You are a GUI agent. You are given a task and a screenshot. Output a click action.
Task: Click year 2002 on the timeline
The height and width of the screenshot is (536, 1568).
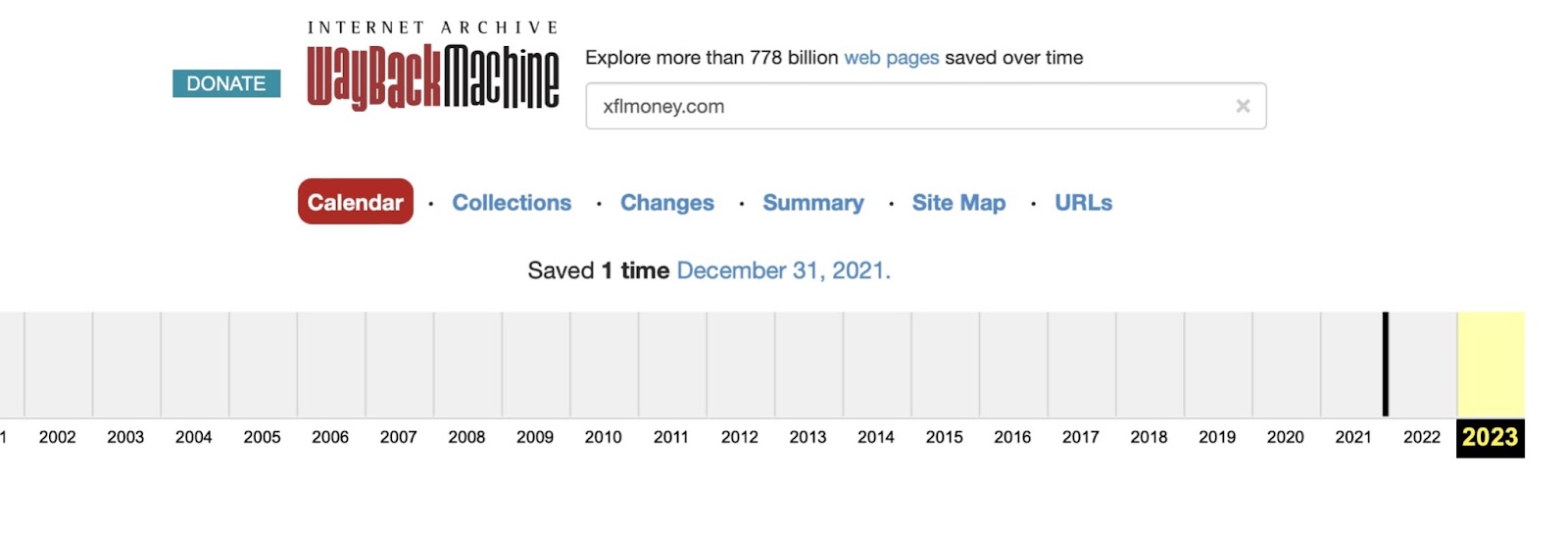point(58,437)
